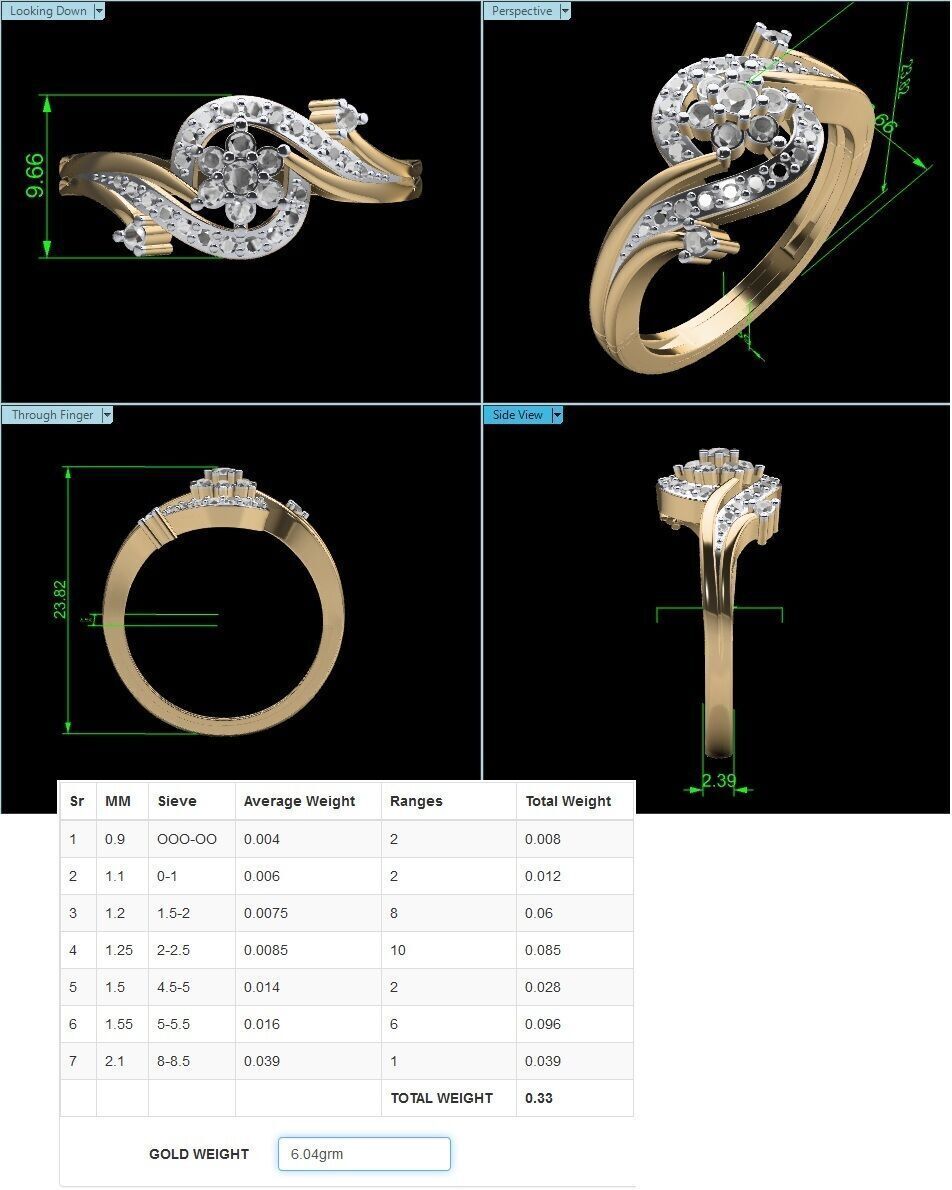Click MM value 1.25
Screen dimensions: 952x1190
118,950
